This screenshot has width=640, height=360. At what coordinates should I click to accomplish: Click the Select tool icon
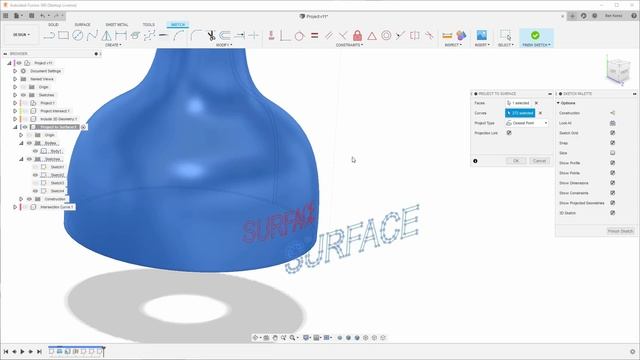[506, 35]
